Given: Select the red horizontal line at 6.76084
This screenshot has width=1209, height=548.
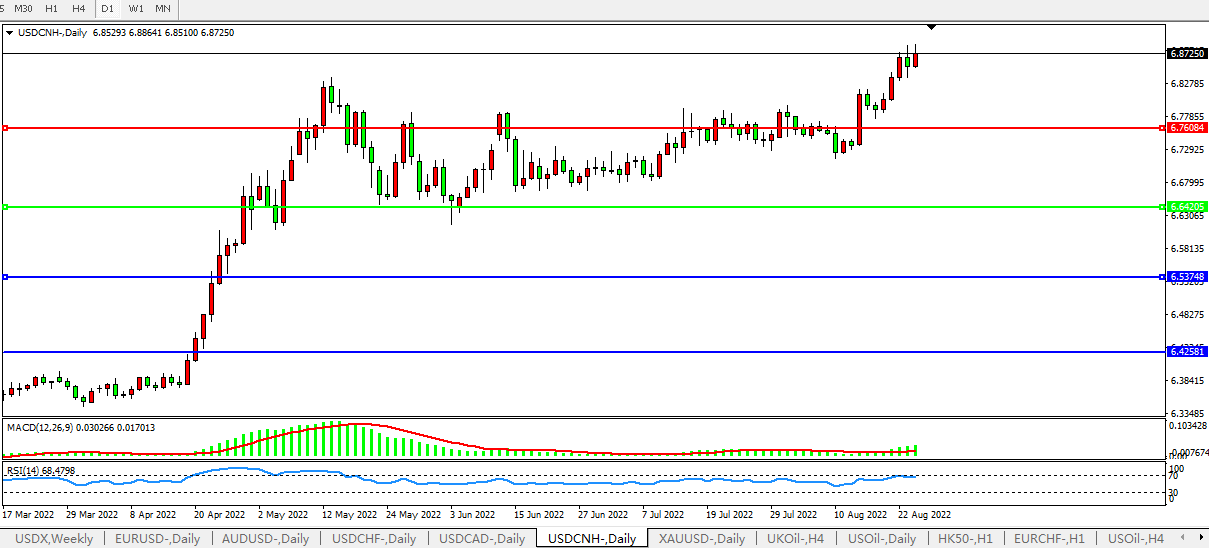Looking at the screenshot, I should coord(600,128).
